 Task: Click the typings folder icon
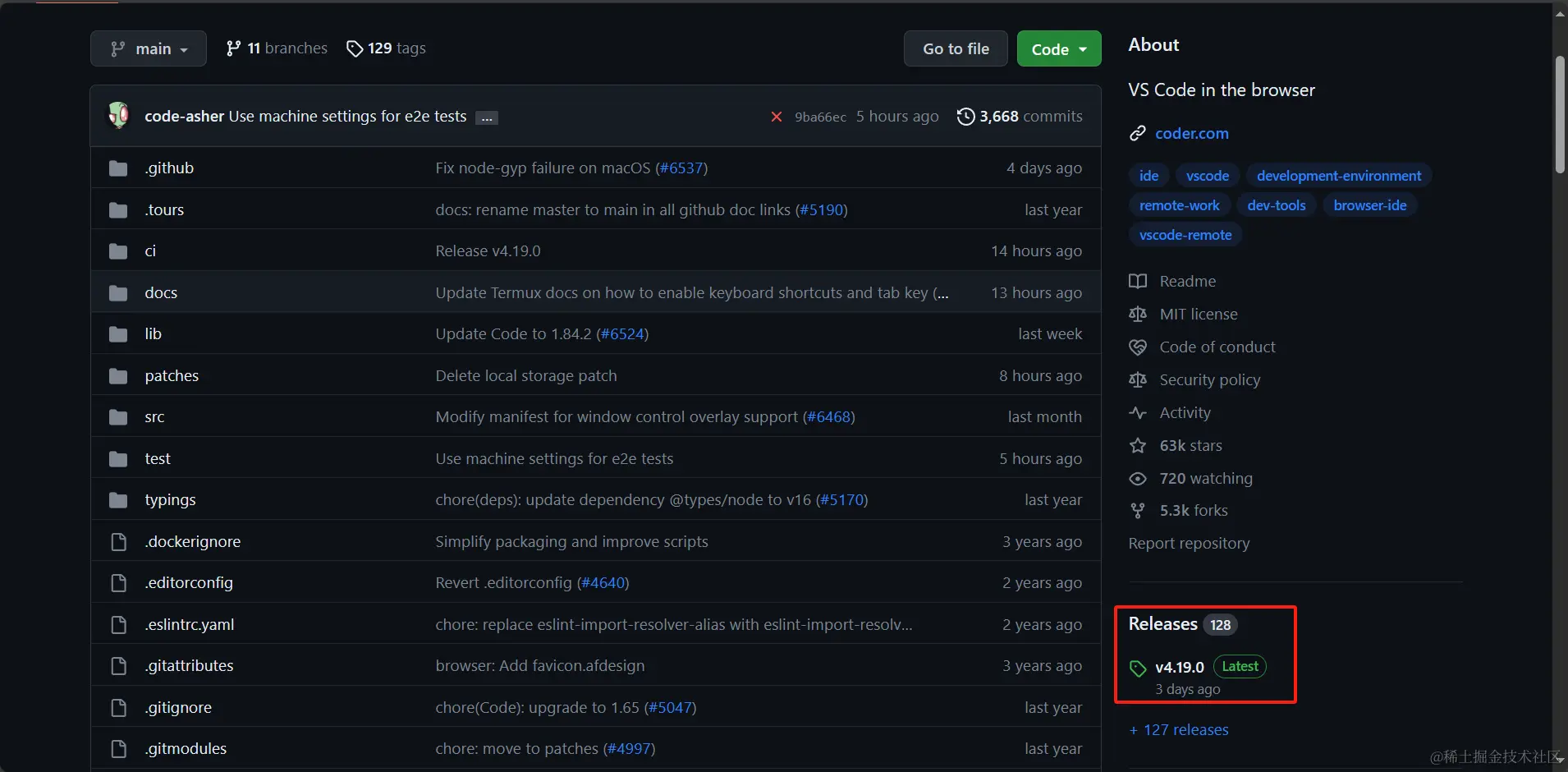tap(118, 500)
